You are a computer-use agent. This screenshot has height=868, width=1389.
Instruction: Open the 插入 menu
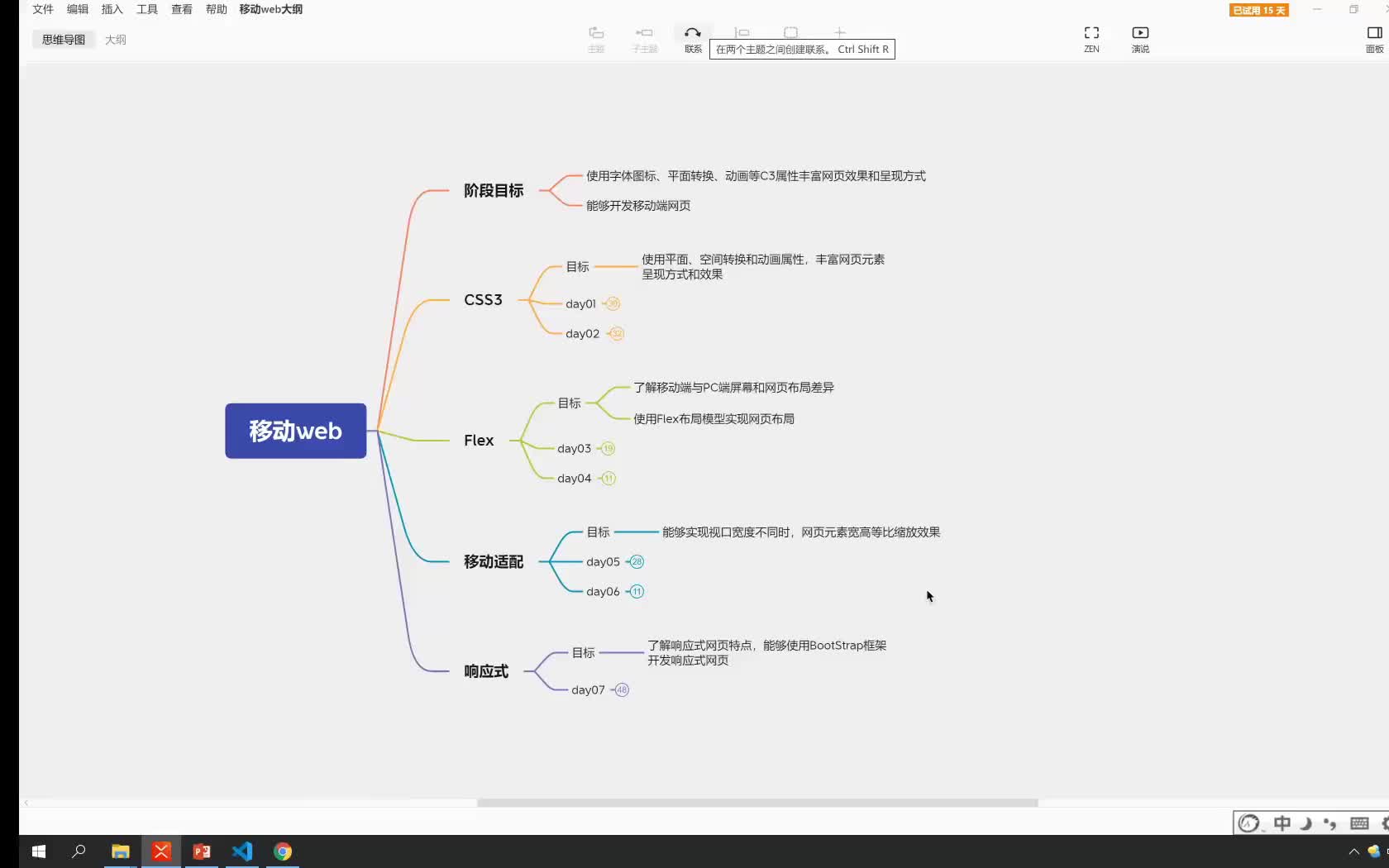(112, 9)
